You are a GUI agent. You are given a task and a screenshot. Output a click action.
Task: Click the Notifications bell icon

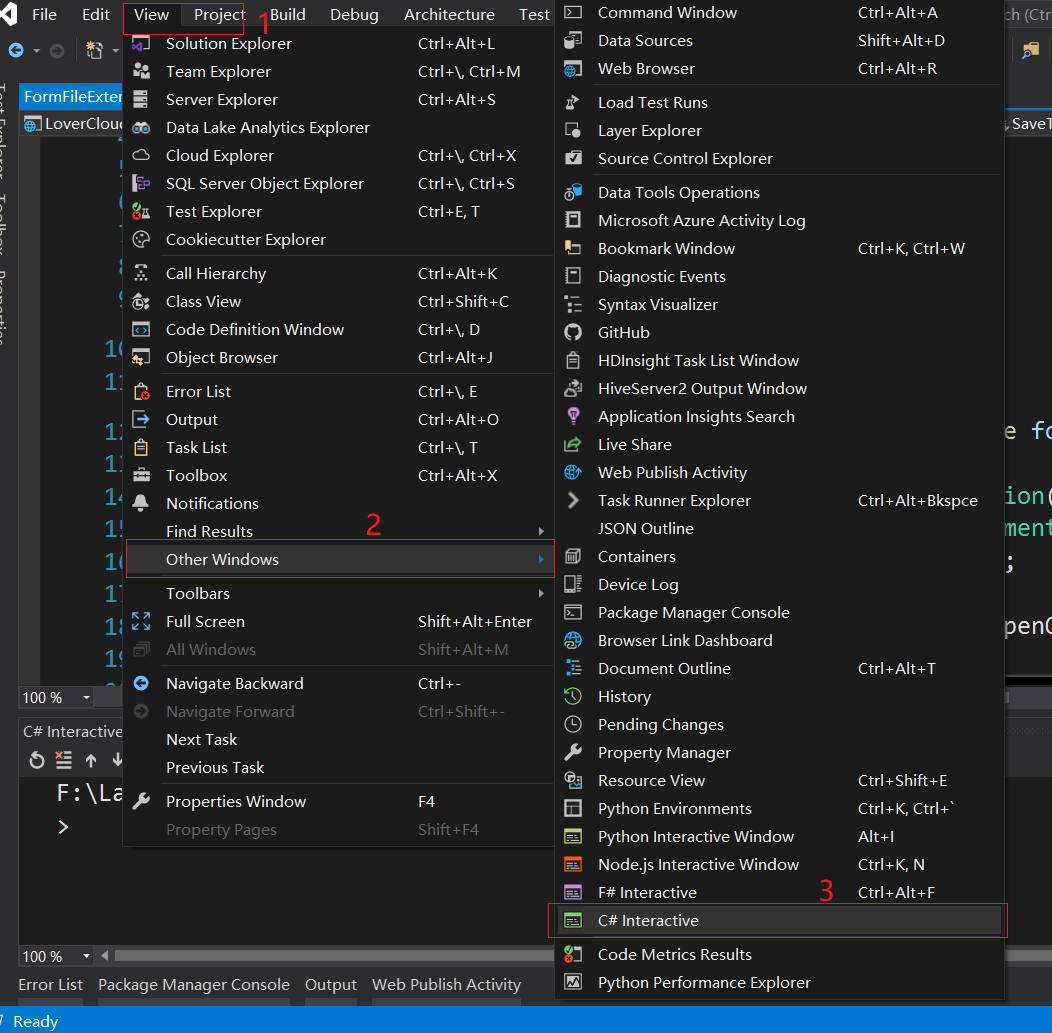(141, 503)
